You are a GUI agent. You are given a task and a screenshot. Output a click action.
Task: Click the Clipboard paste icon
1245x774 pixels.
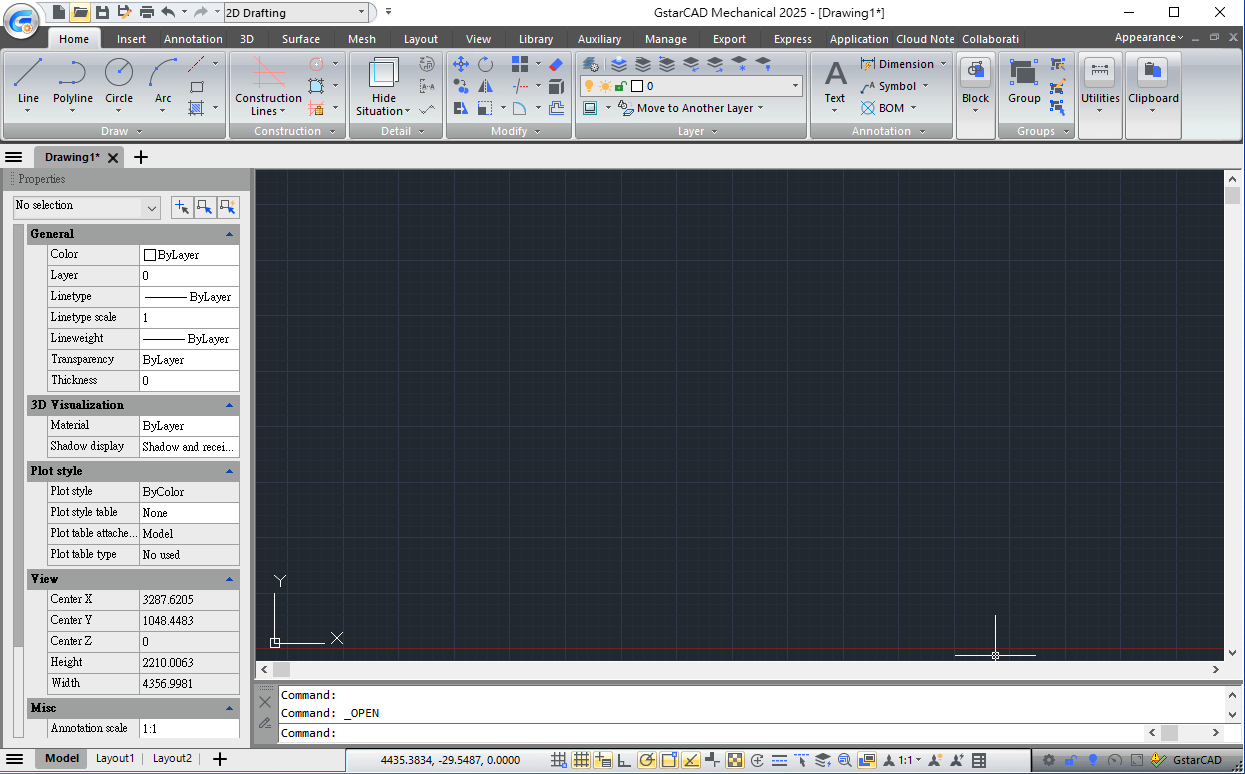pos(1153,72)
